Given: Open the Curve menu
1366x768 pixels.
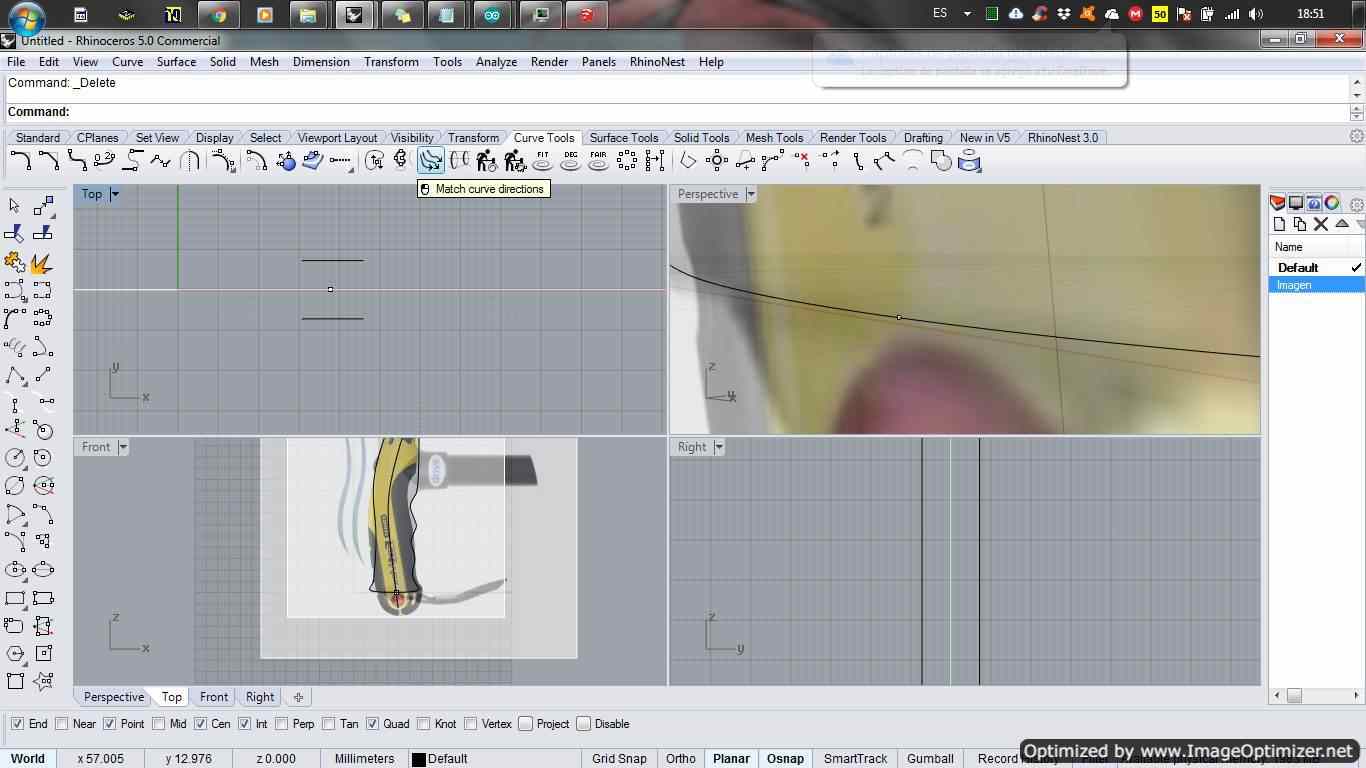Looking at the screenshot, I should coord(127,62).
